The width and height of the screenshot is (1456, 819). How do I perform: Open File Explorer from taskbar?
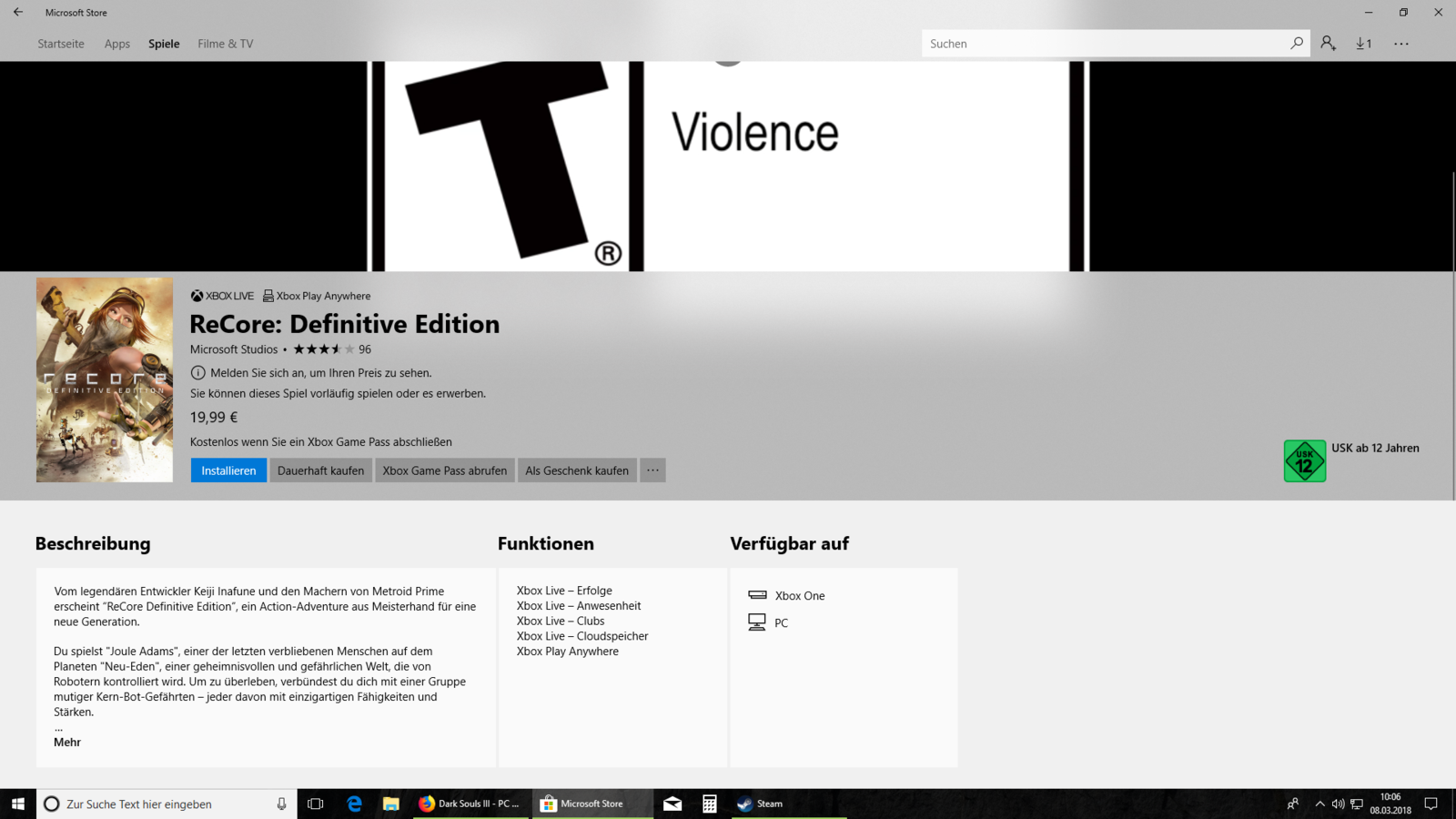tap(390, 804)
